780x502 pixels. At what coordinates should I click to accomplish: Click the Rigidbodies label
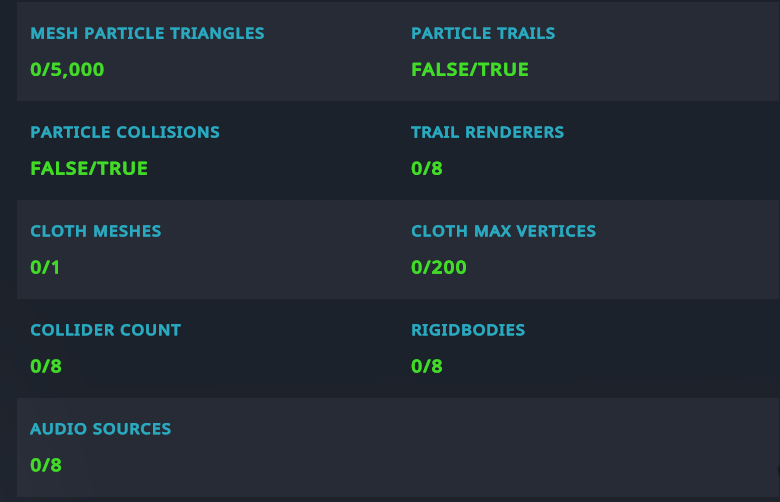467,330
